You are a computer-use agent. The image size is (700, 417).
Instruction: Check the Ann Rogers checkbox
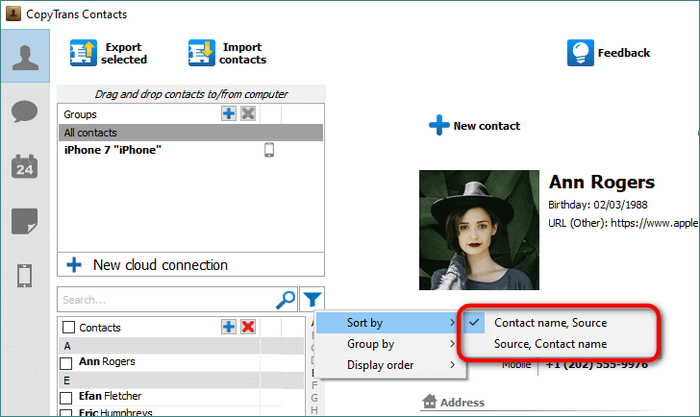point(66,363)
